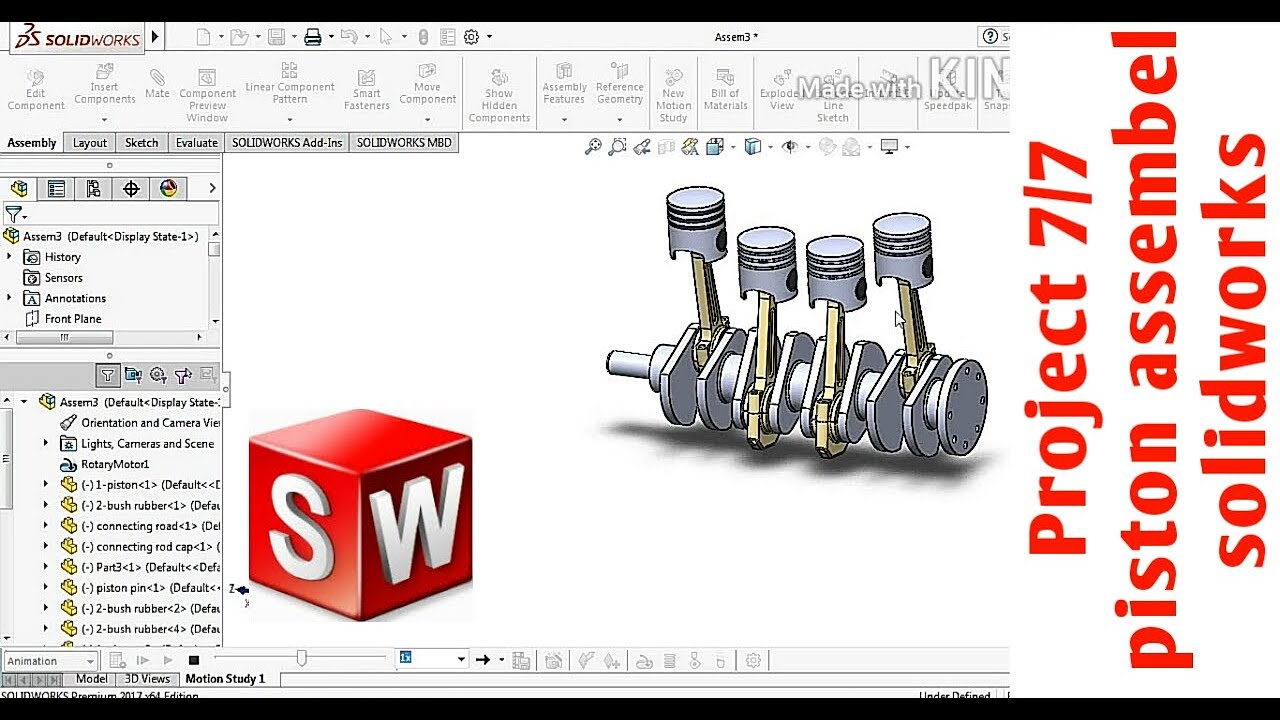
Task: Click the Edit Component tool
Action: tap(36, 90)
